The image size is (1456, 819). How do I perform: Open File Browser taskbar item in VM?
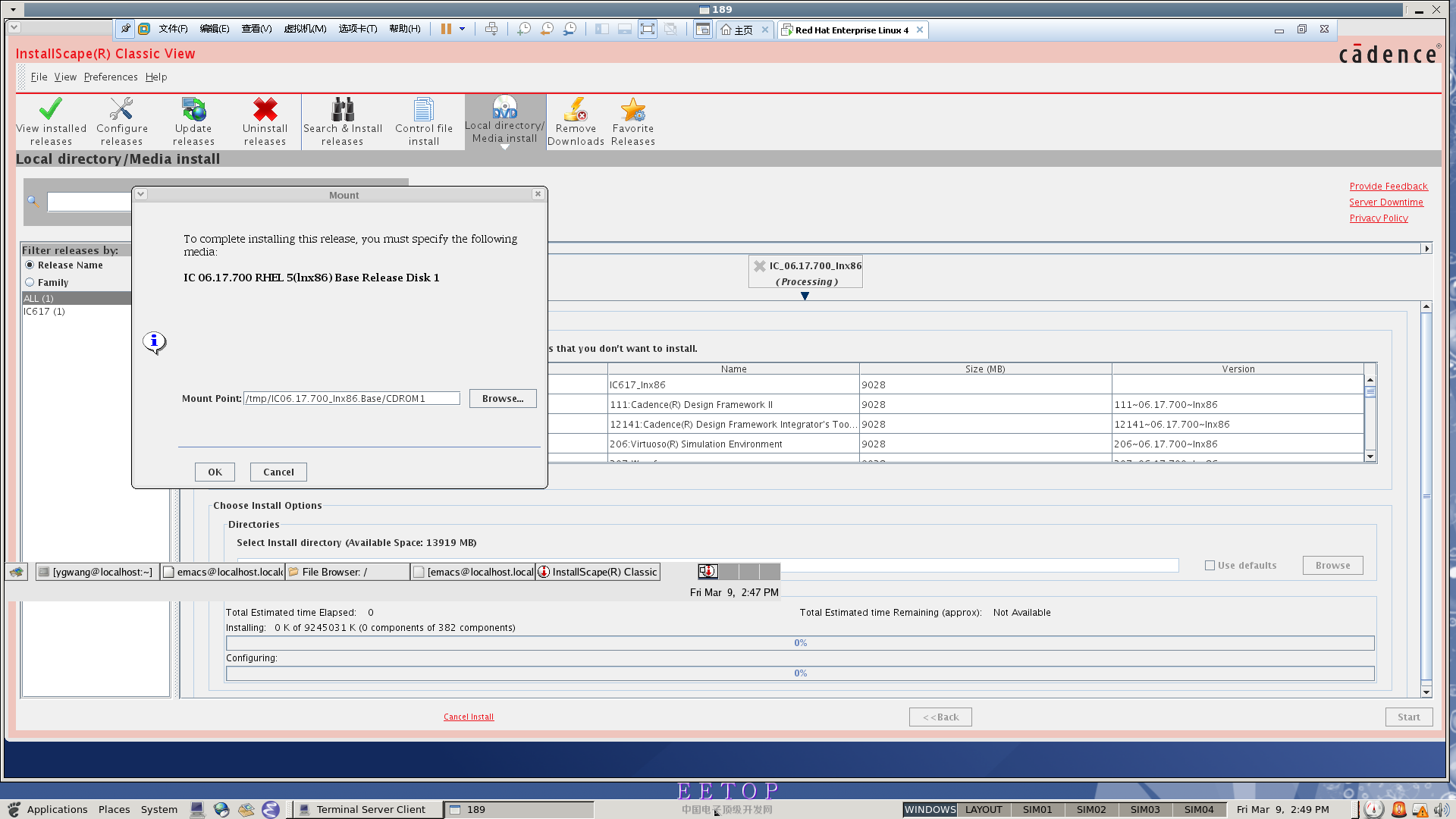point(347,572)
